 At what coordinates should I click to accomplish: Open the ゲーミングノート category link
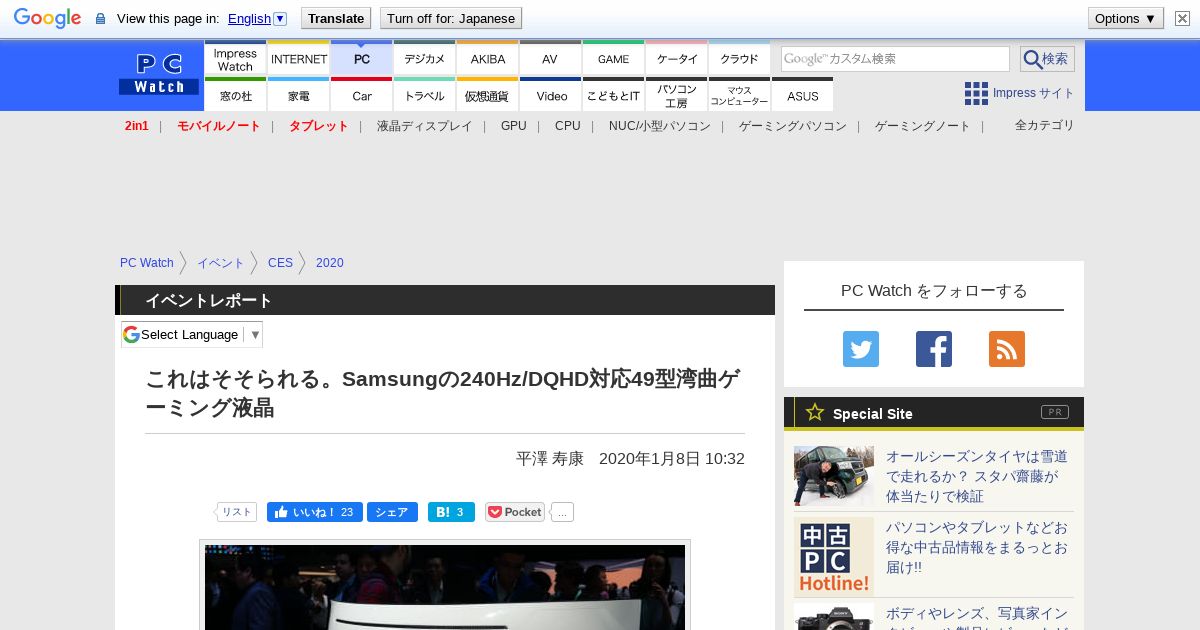pyautogui.click(x=923, y=126)
